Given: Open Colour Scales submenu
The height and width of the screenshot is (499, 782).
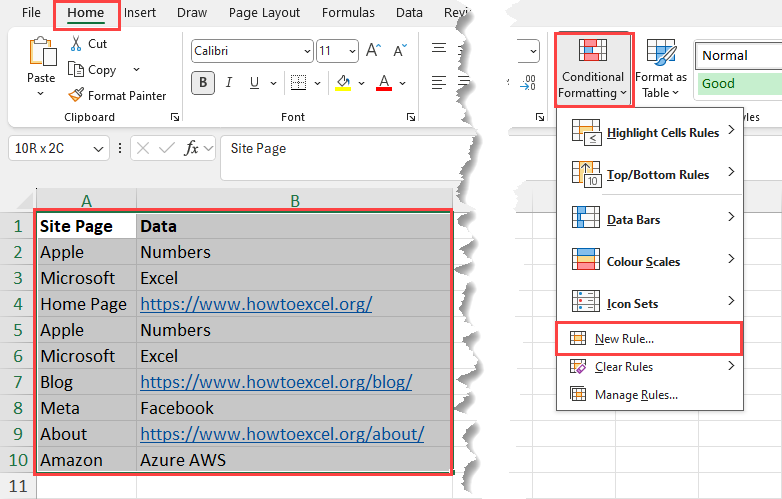Looking at the screenshot, I should (x=650, y=261).
